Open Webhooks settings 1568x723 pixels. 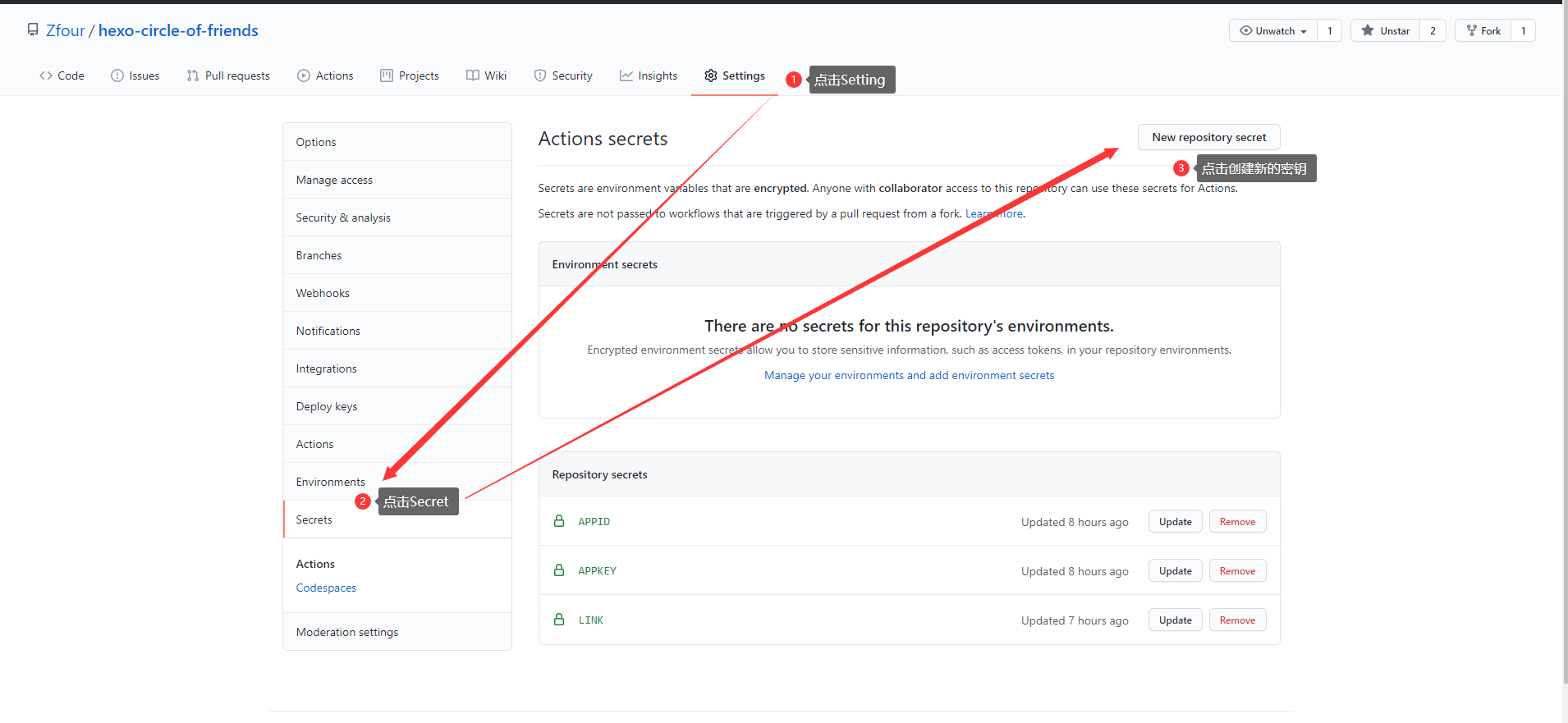click(x=397, y=293)
